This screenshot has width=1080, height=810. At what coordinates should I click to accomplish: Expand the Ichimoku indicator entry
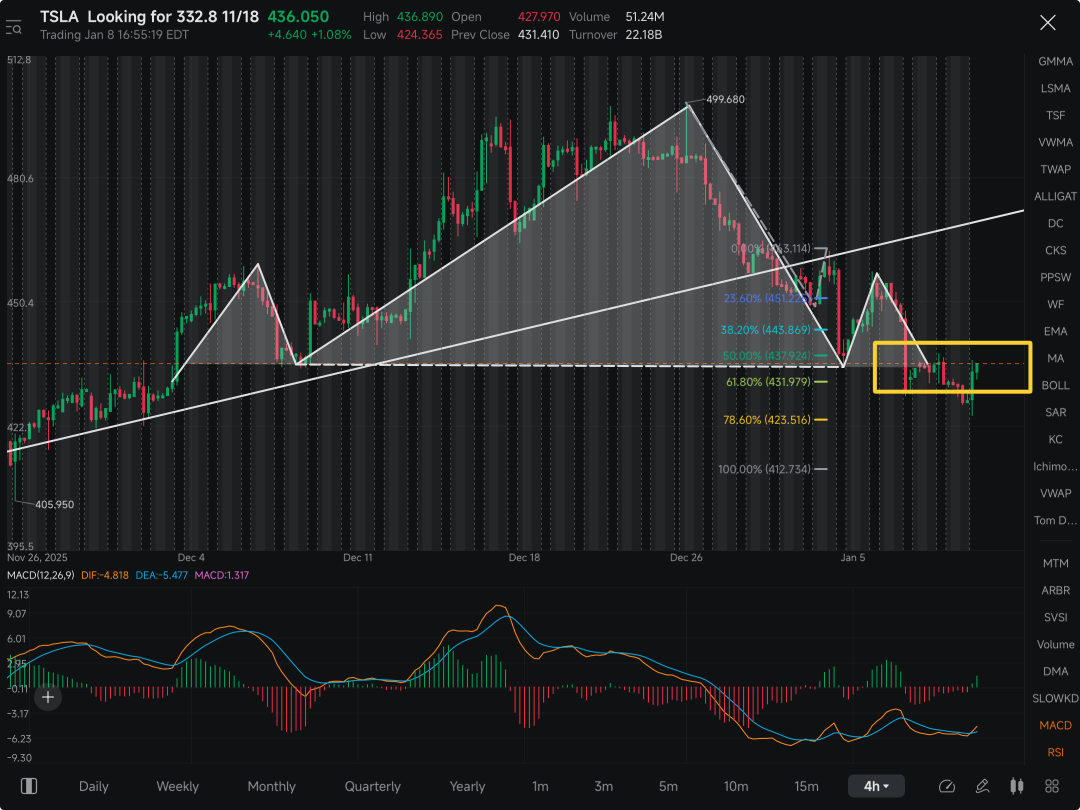(1055, 466)
